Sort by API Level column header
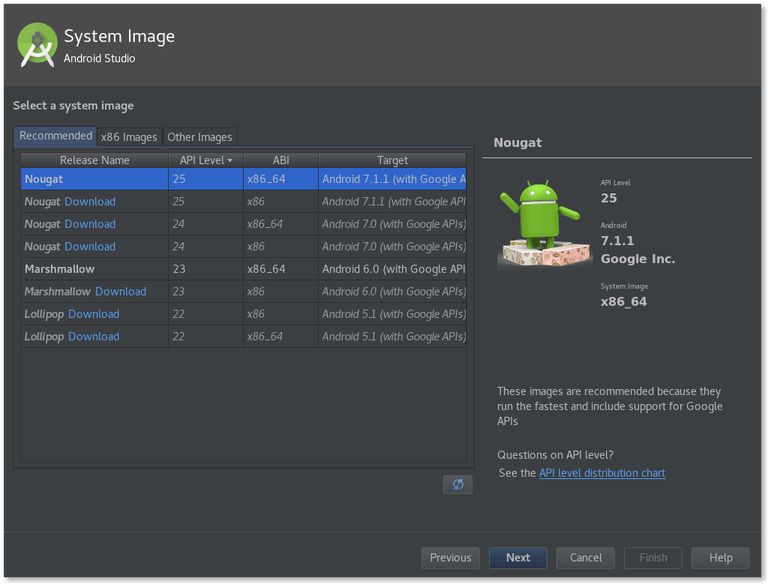Viewport: 768px width, 584px height. click(x=206, y=160)
